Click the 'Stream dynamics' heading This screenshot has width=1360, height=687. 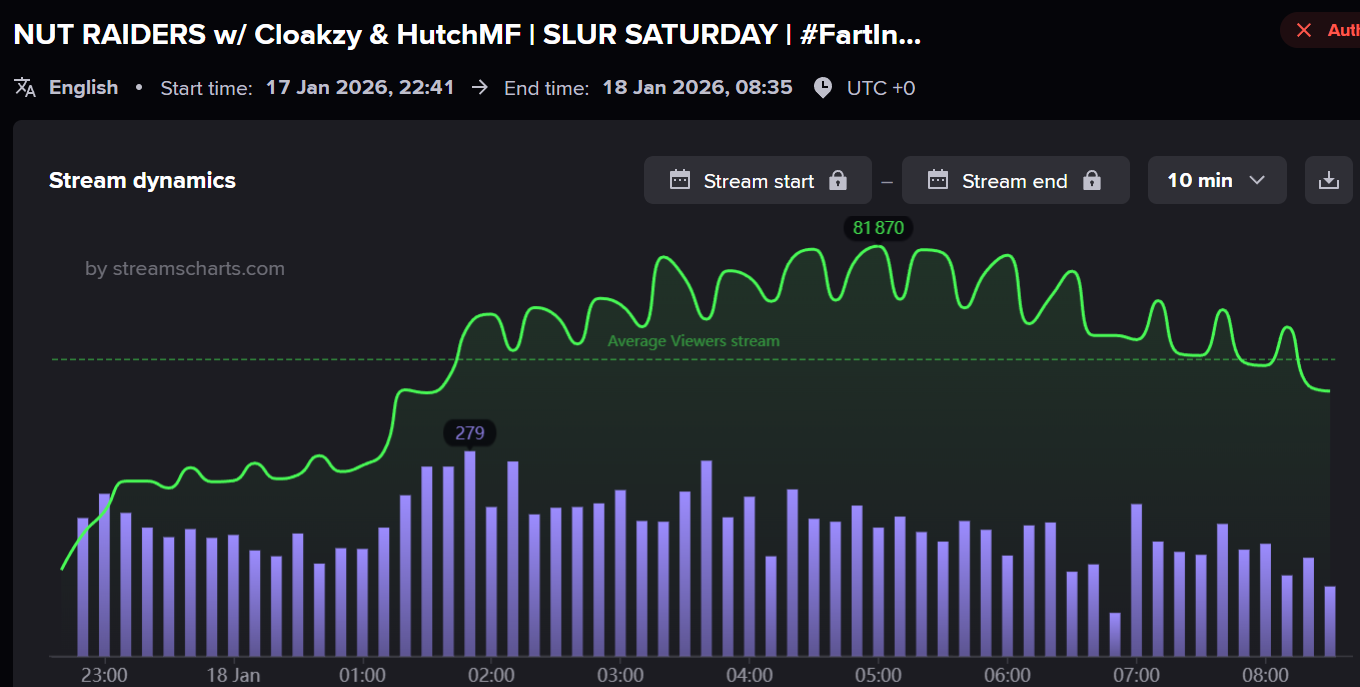click(x=142, y=181)
